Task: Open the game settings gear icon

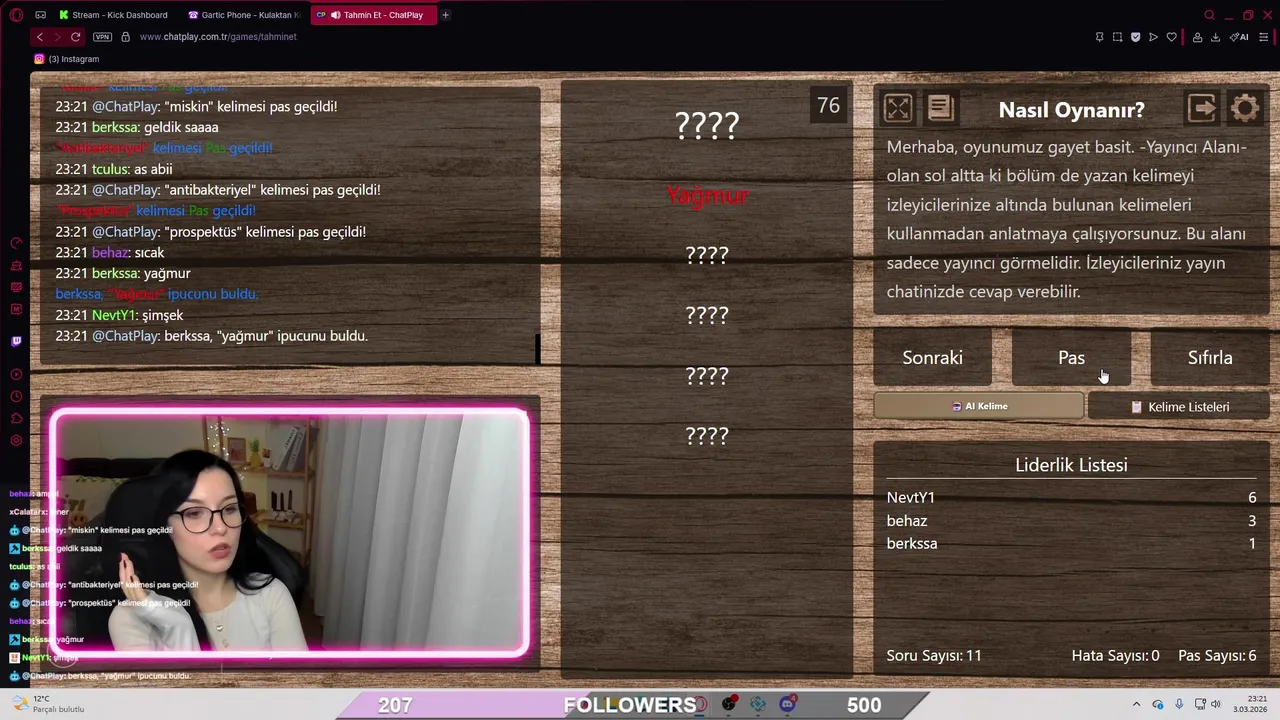Action: [x=1245, y=108]
